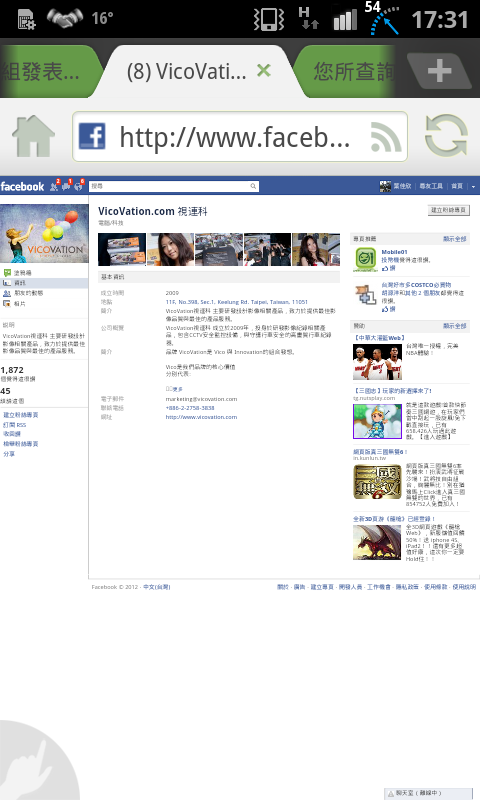
Task: Open 台灣好市多COSTCO必買物 link
Action: point(416,285)
